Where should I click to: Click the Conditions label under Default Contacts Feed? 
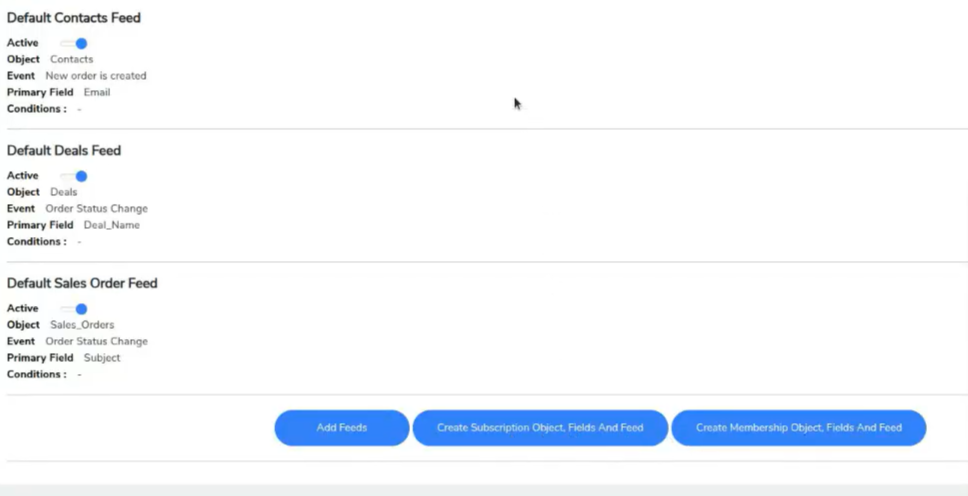(37, 109)
